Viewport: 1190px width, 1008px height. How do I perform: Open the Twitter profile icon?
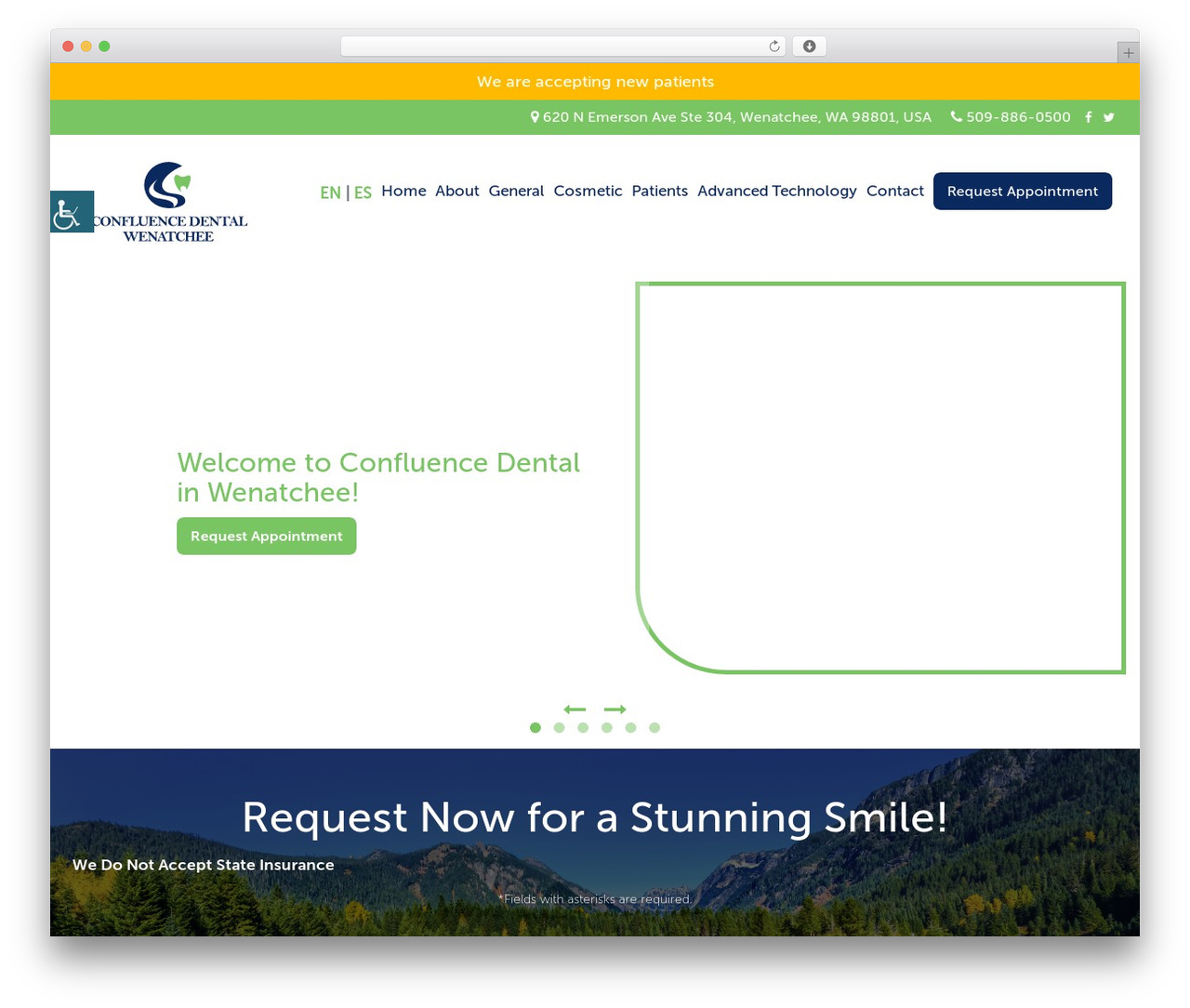1108,117
